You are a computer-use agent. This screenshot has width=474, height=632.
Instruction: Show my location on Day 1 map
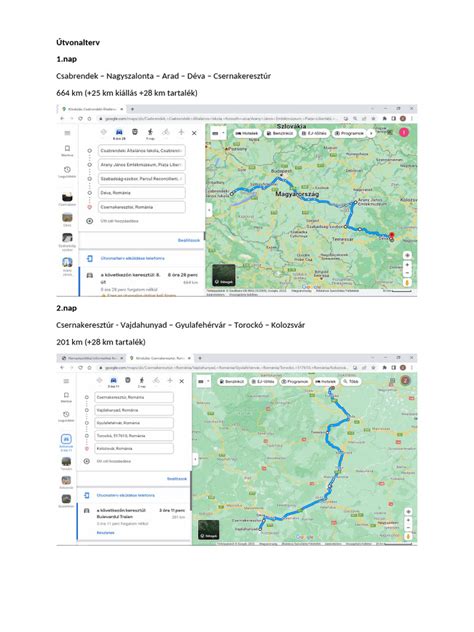pyautogui.click(x=407, y=255)
